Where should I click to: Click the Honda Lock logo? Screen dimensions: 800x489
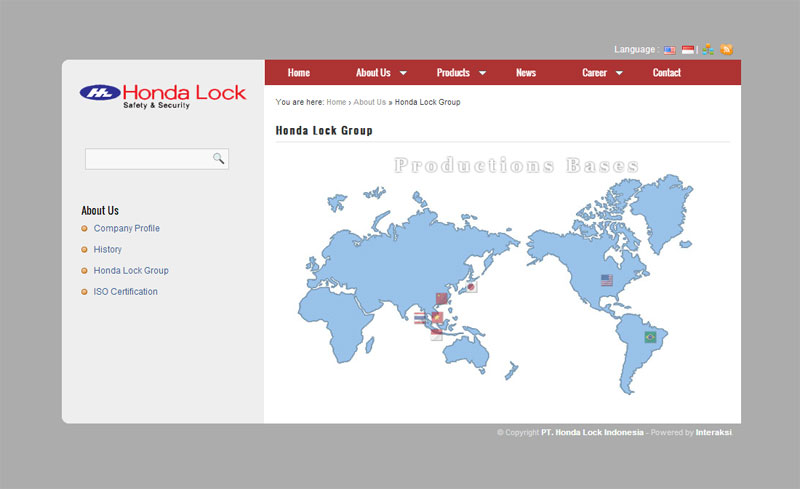[x=163, y=96]
